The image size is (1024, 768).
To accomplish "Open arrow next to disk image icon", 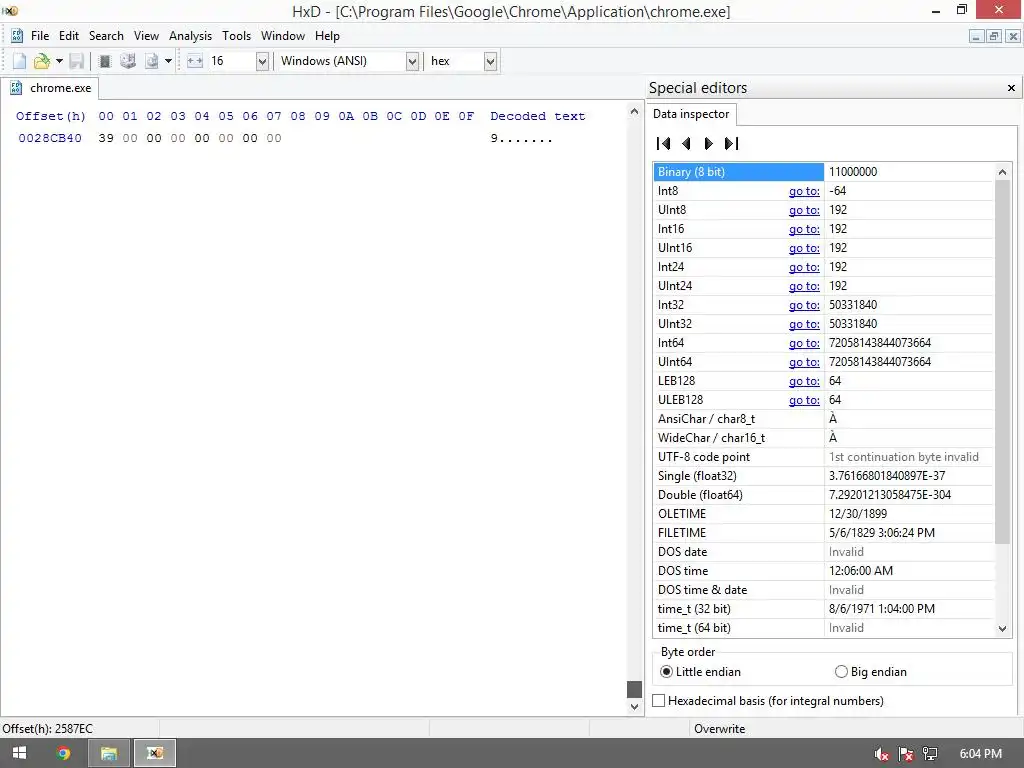I will [x=168, y=61].
